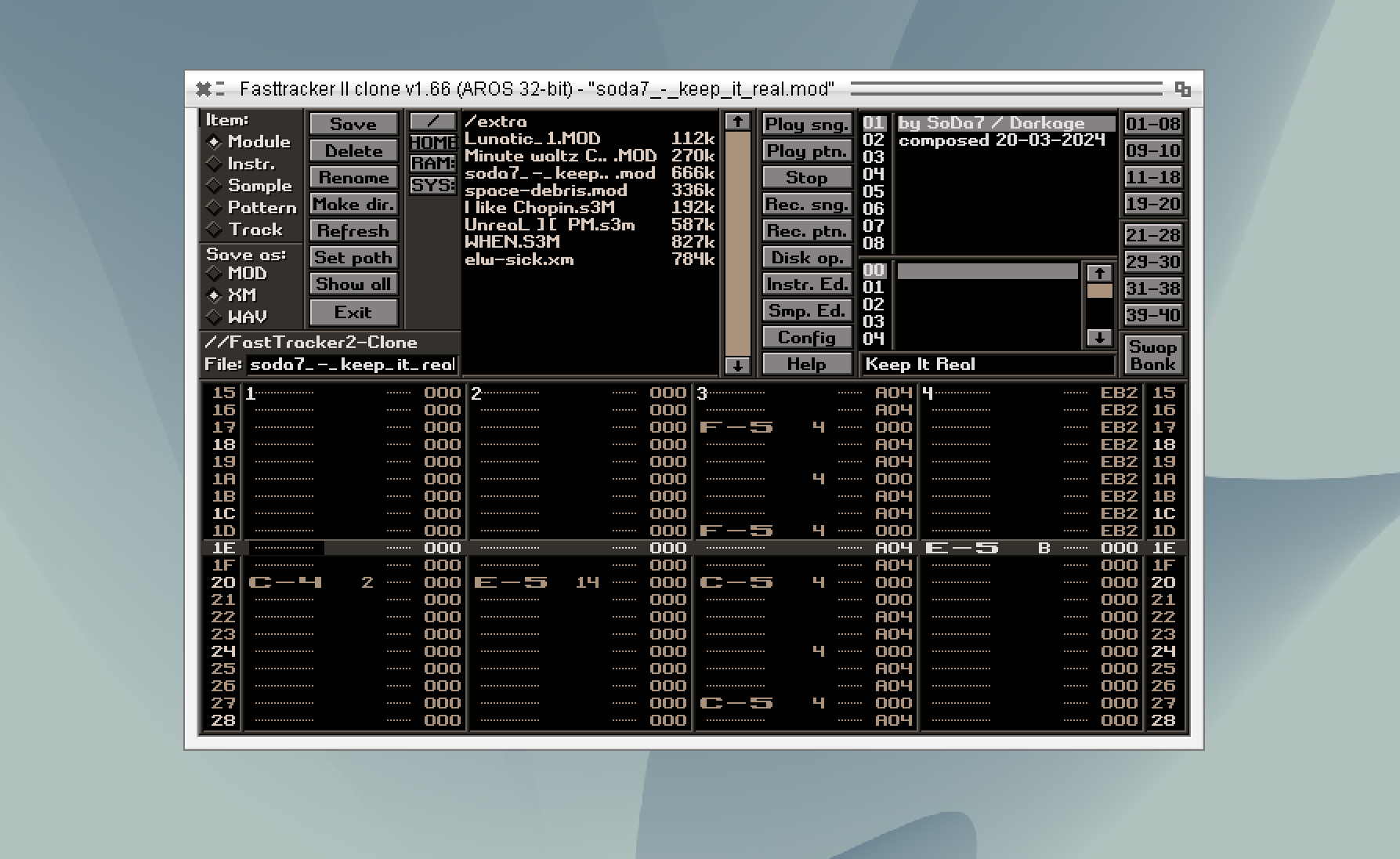This screenshot has height=859, width=1400.
Task: Open the Instr. Ed. screen
Action: [806, 284]
